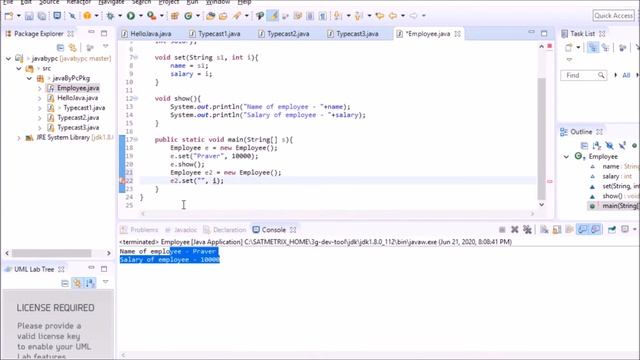Click the console Terminate stop icon
Viewport: 640px width, 360px height.
point(502,230)
